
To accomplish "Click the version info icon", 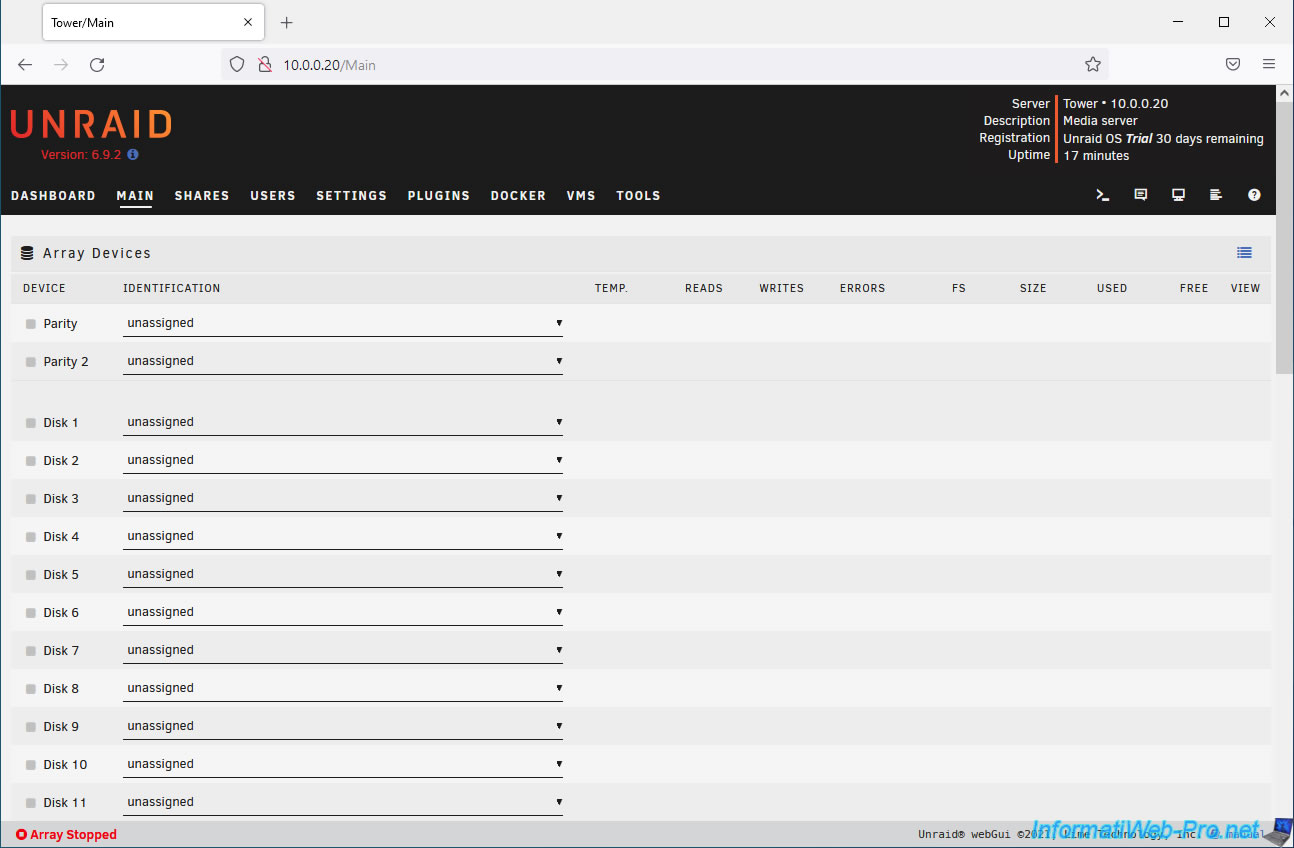I will coord(133,155).
